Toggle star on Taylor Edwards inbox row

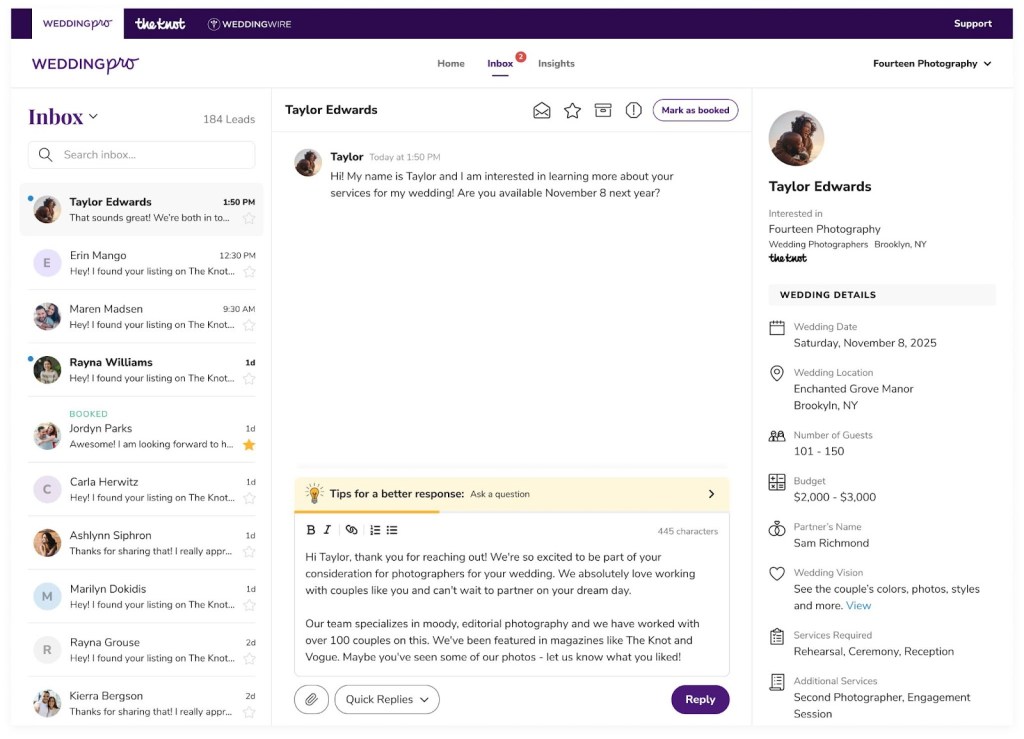(249, 218)
